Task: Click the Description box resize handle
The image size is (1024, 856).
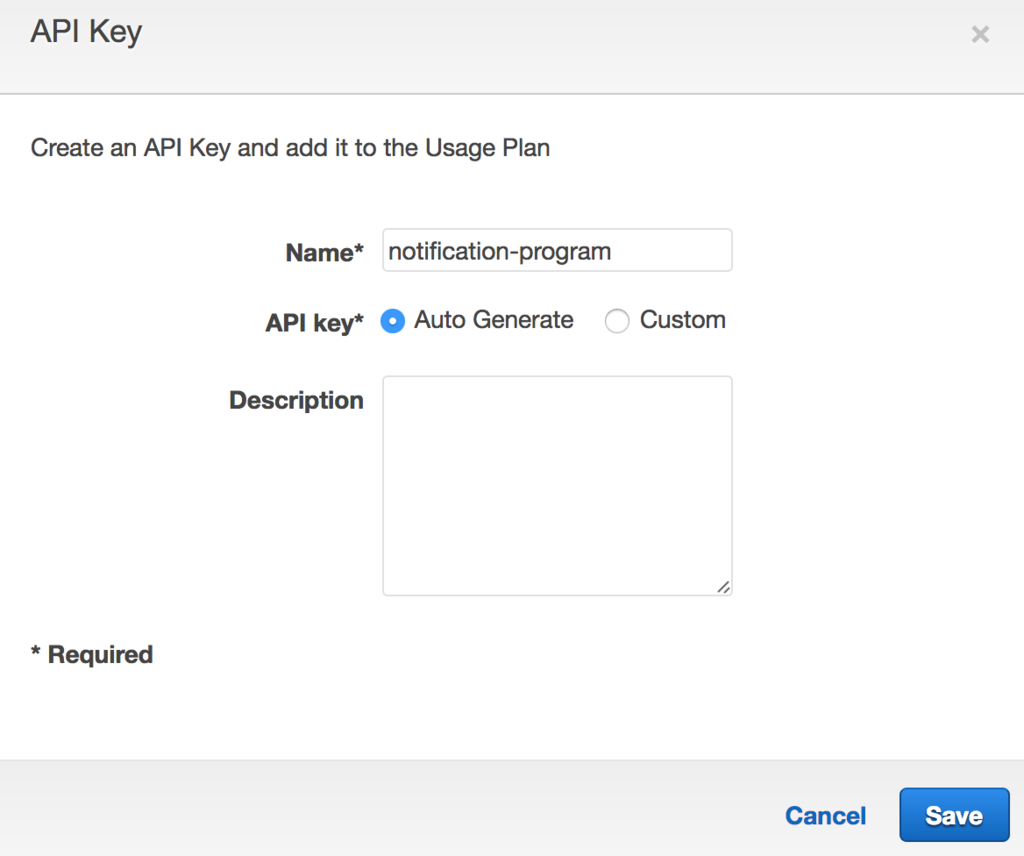Action: 723,587
